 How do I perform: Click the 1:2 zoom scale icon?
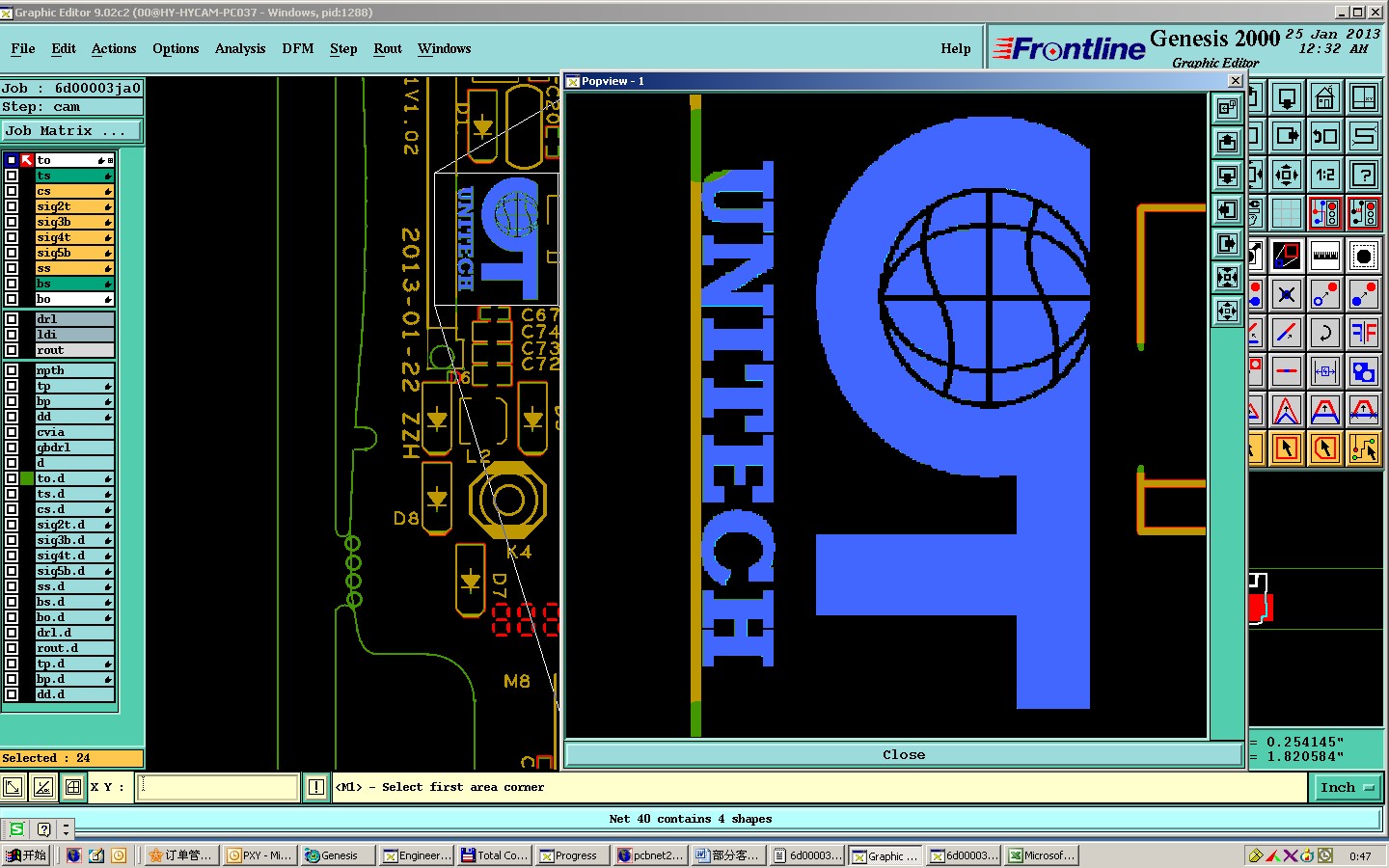pos(1325,175)
